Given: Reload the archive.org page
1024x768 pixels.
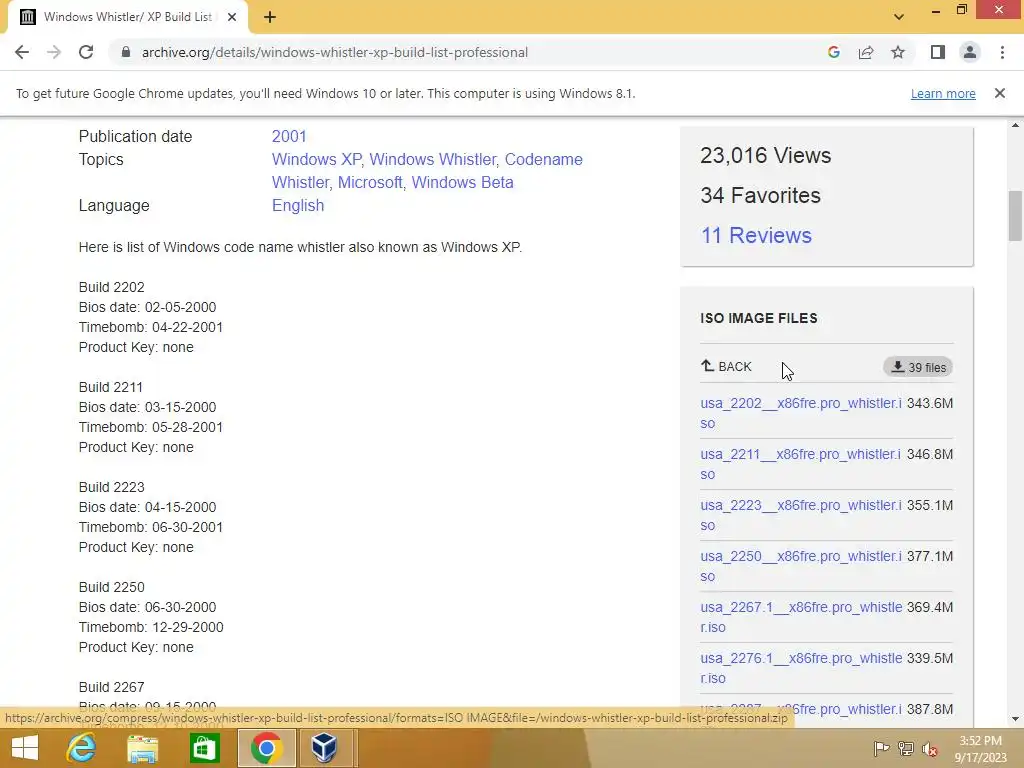Looking at the screenshot, I should click(x=86, y=52).
